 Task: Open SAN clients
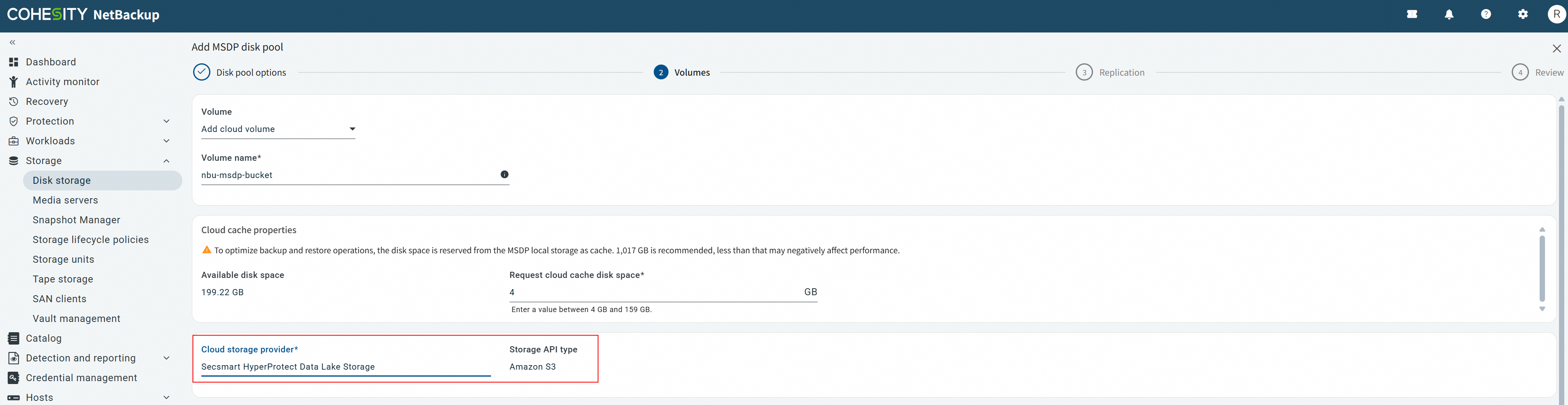coord(60,299)
